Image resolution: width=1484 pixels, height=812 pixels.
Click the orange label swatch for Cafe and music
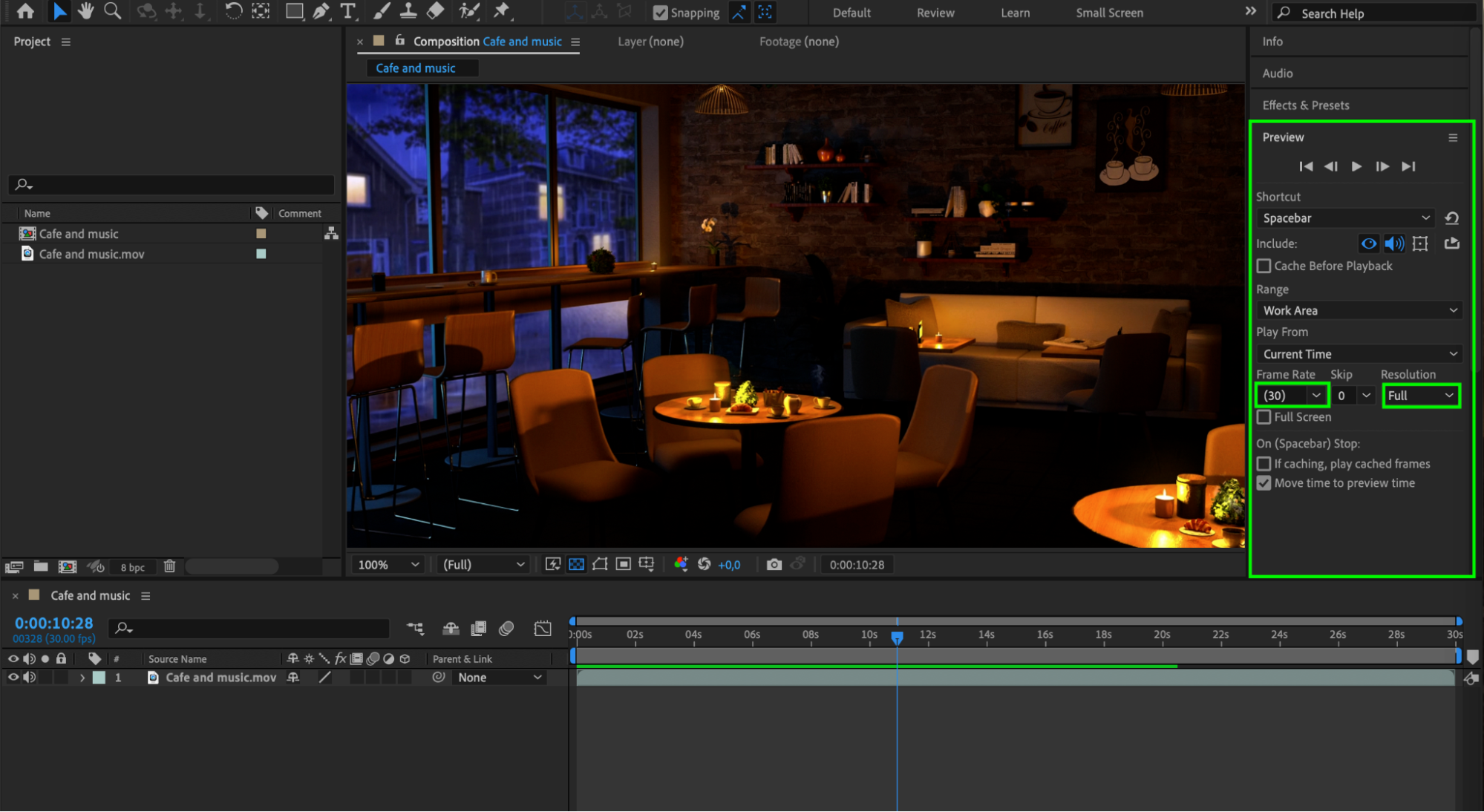tap(261, 234)
